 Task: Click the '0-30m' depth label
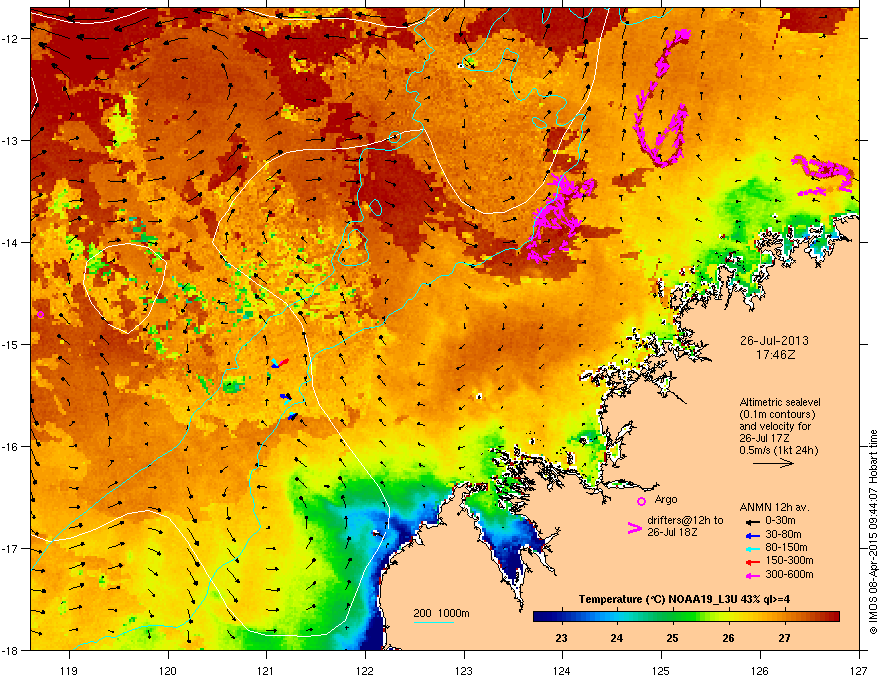(x=780, y=521)
